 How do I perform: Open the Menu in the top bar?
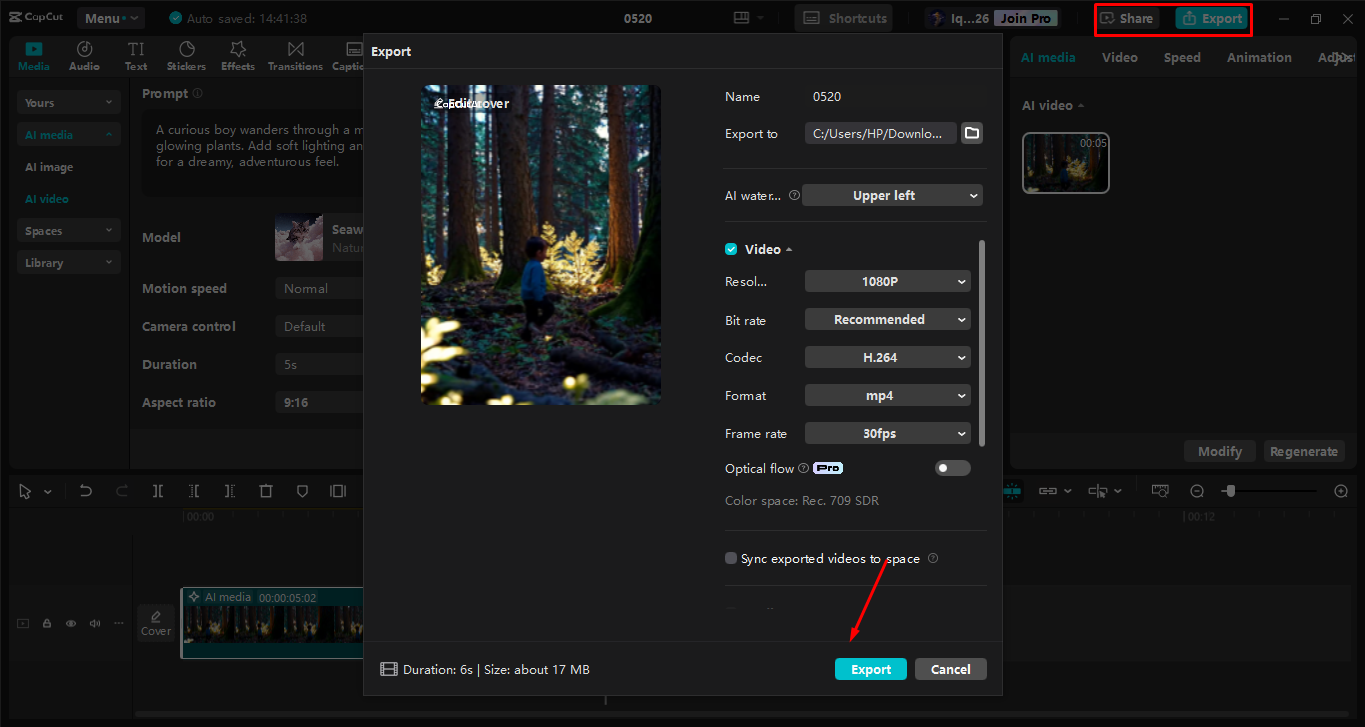pos(110,17)
